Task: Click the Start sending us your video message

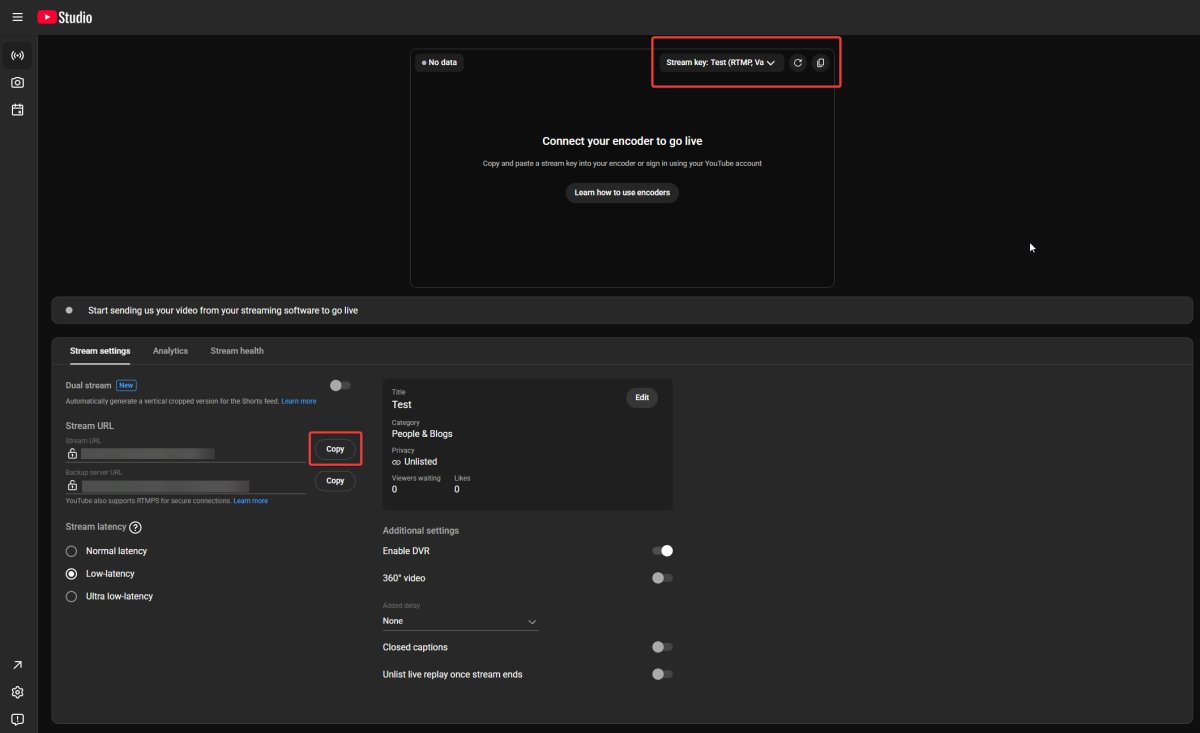Action: (223, 311)
